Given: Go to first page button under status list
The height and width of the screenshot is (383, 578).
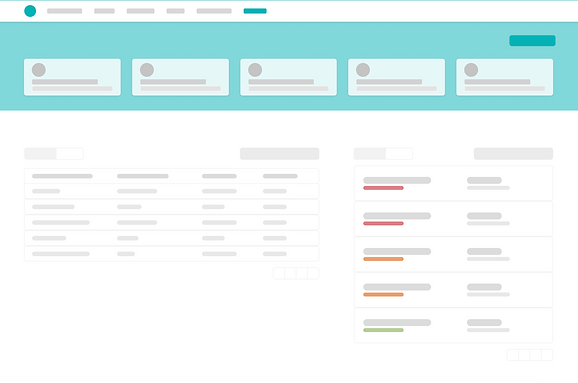Looking at the screenshot, I should pyautogui.click(x=513, y=355).
